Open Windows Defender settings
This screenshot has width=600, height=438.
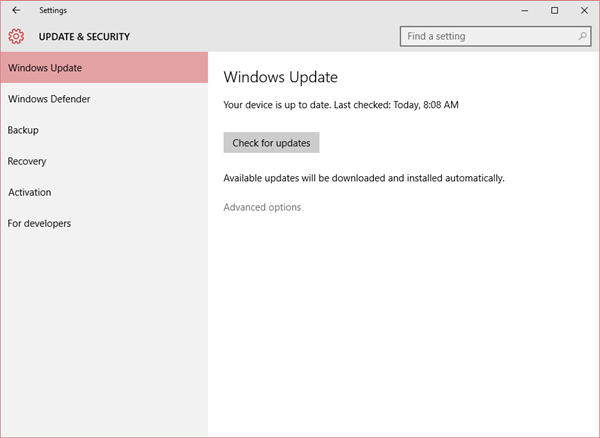pos(104,99)
